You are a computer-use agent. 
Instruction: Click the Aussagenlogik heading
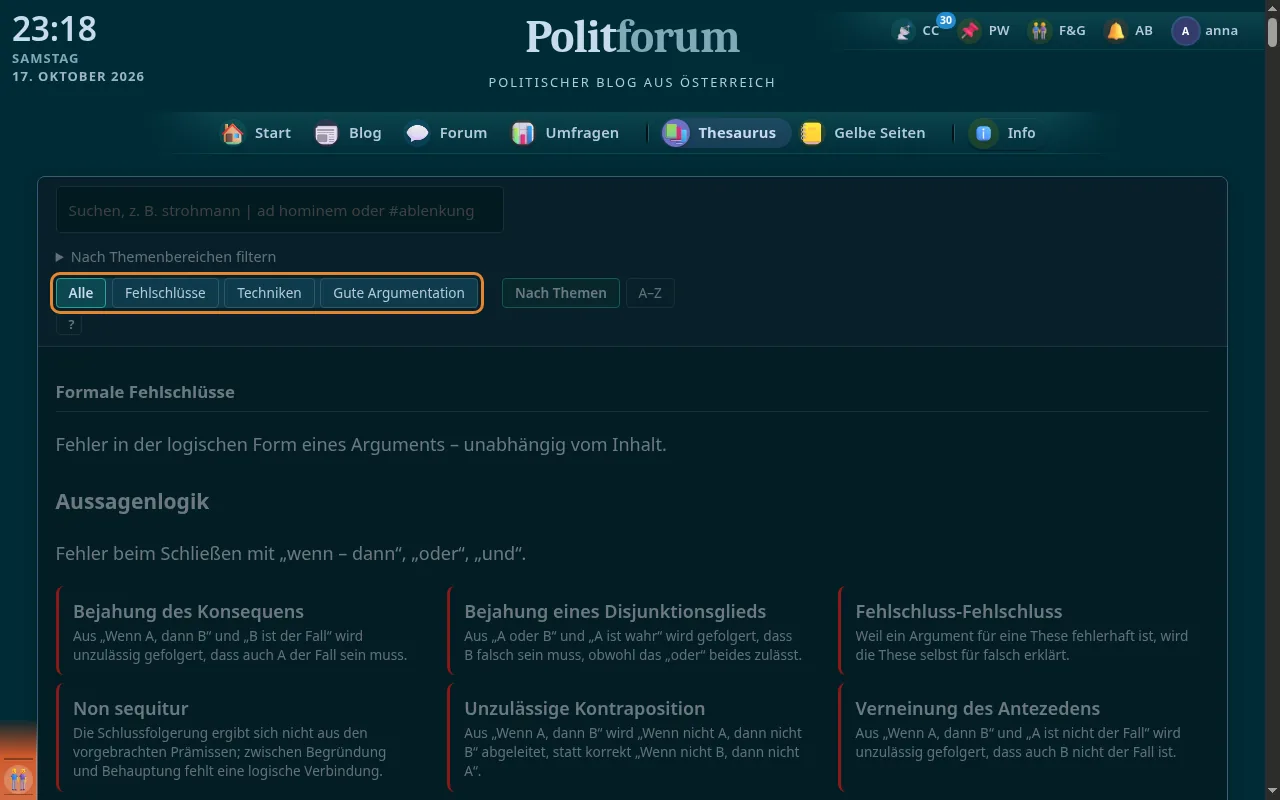click(x=132, y=501)
